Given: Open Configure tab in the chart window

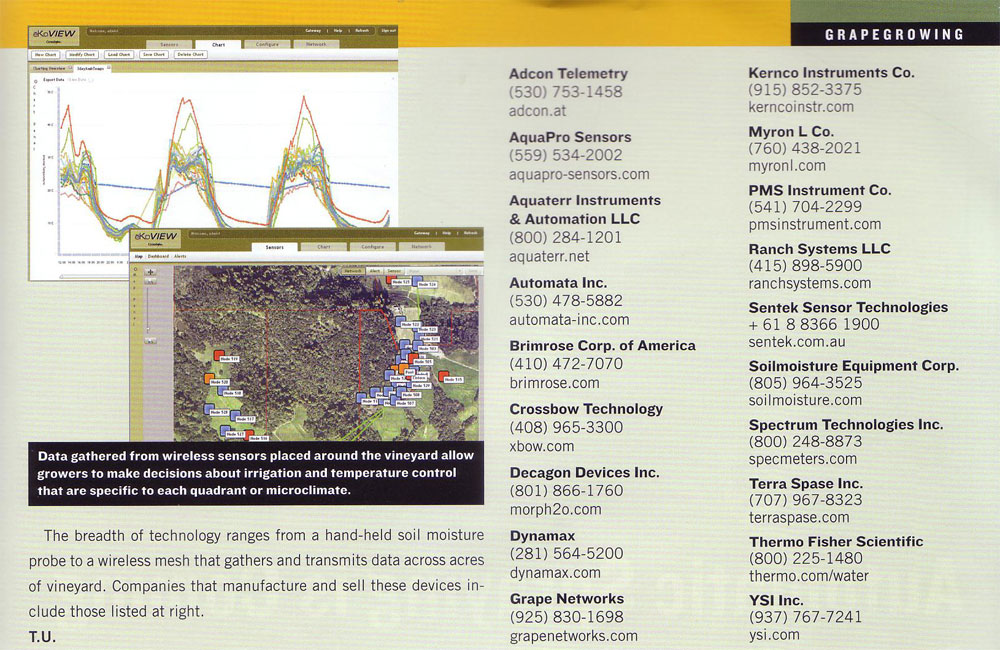Looking at the screenshot, I should point(267,44).
